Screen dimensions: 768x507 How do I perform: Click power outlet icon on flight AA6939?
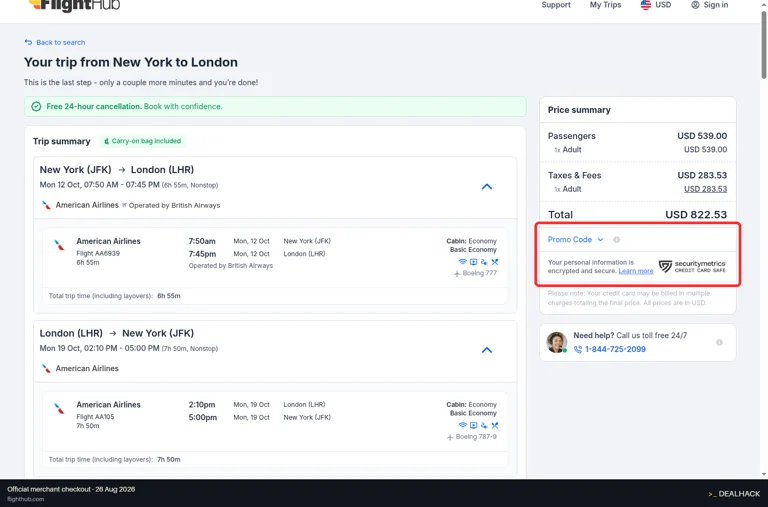click(484, 262)
